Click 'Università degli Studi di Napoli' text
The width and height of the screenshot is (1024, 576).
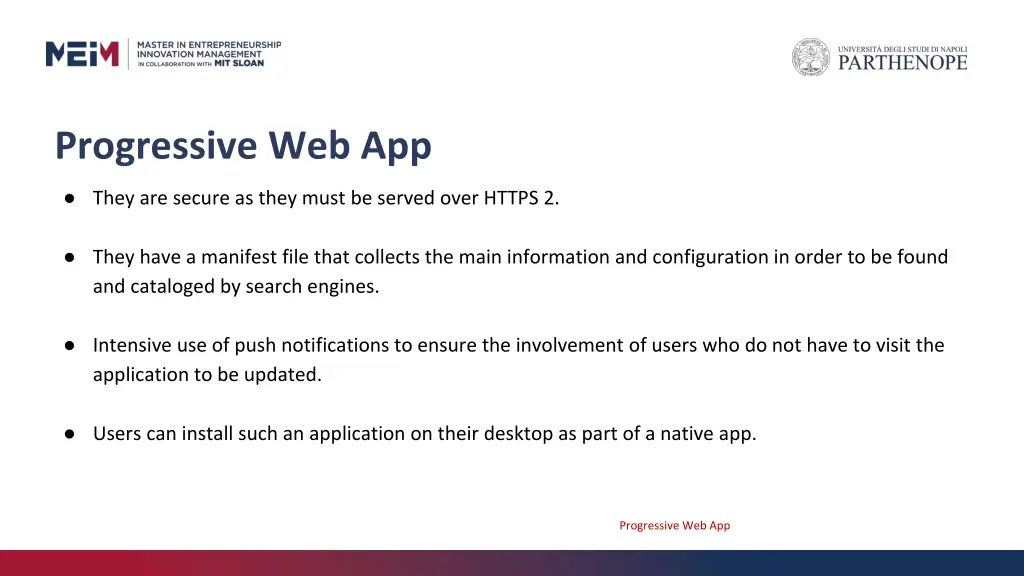point(903,49)
